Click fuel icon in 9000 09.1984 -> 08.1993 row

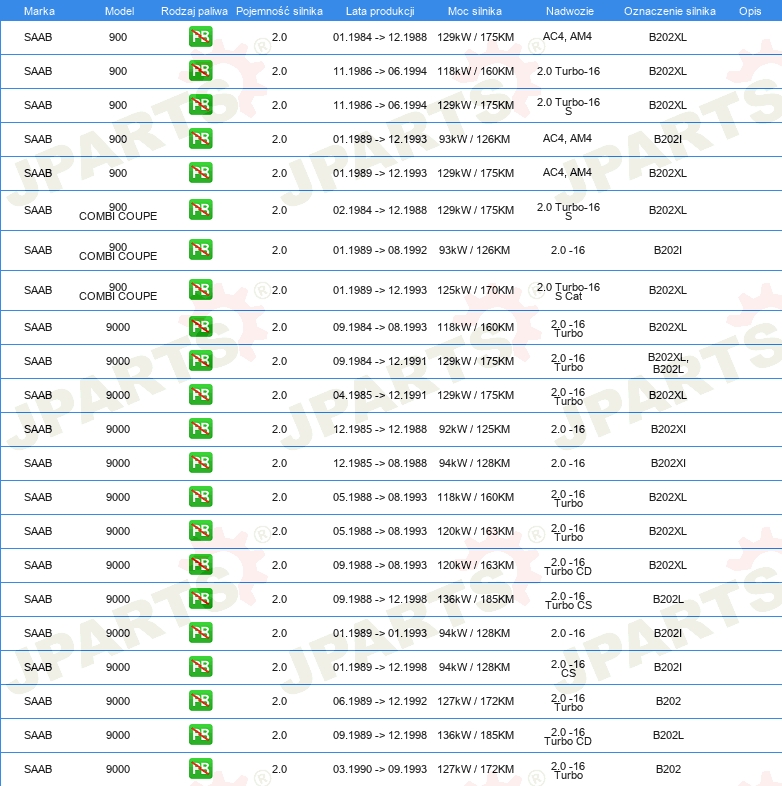[x=201, y=327]
